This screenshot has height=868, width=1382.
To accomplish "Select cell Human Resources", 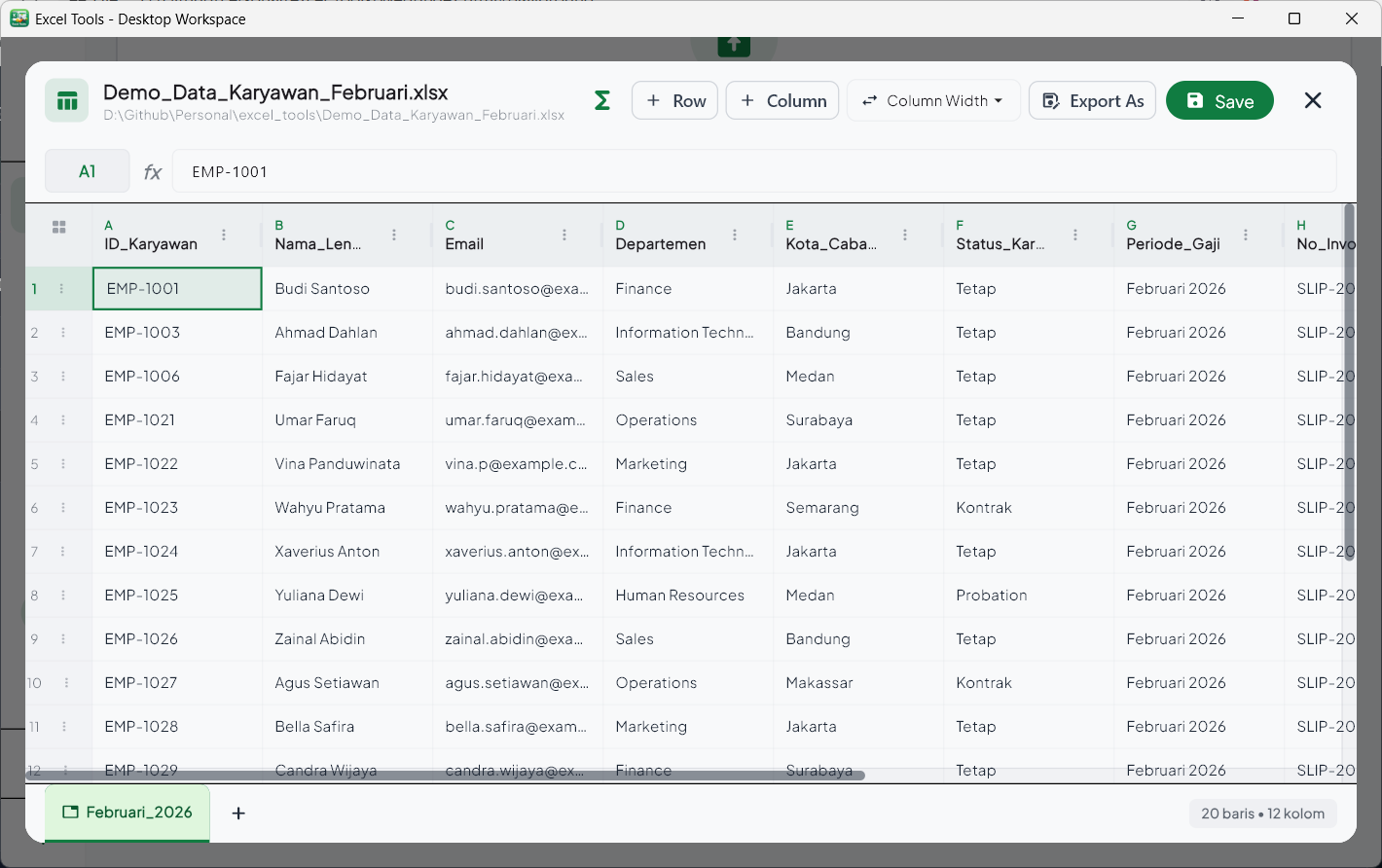I will coord(688,596).
